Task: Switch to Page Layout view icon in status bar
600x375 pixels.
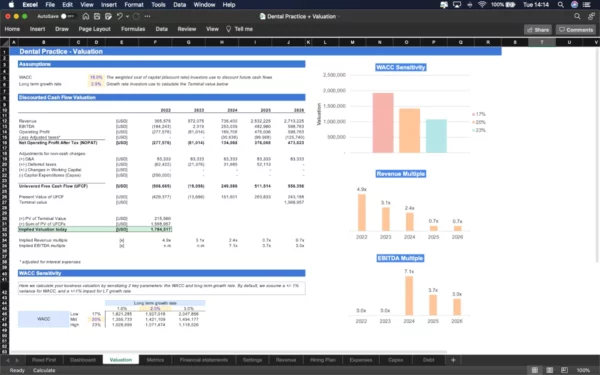Action: (x=549, y=370)
